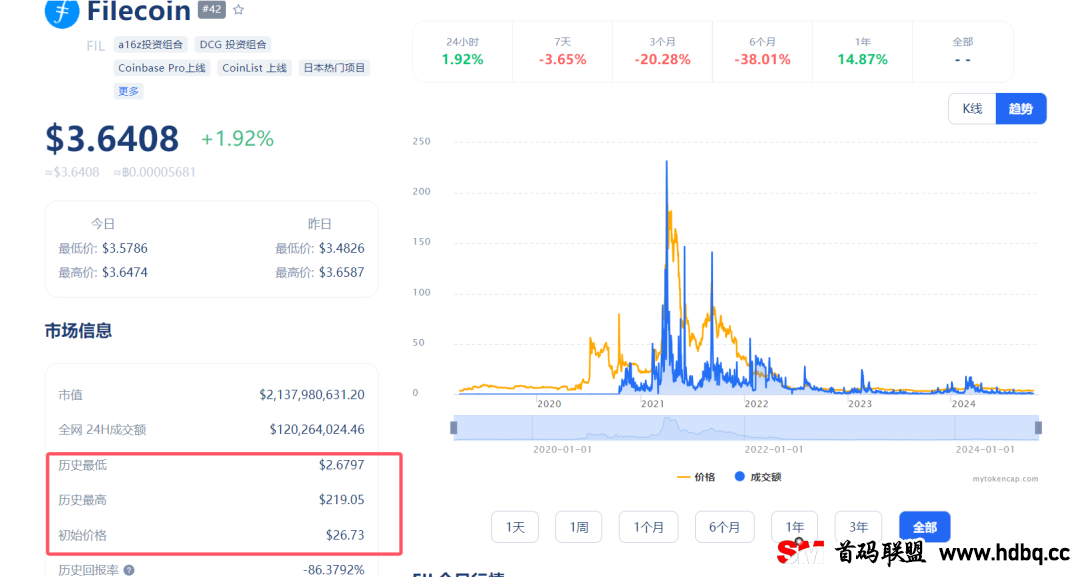Open the 日本热门项目 tag
1080x577 pixels.
tap(334, 68)
